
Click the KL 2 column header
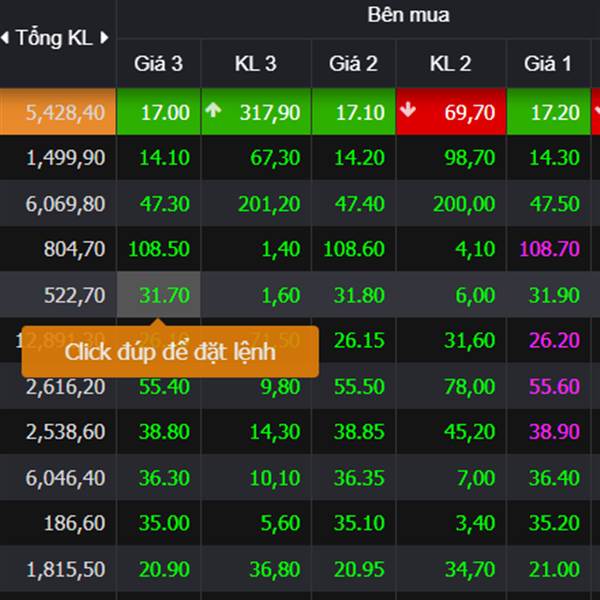click(450, 64)
